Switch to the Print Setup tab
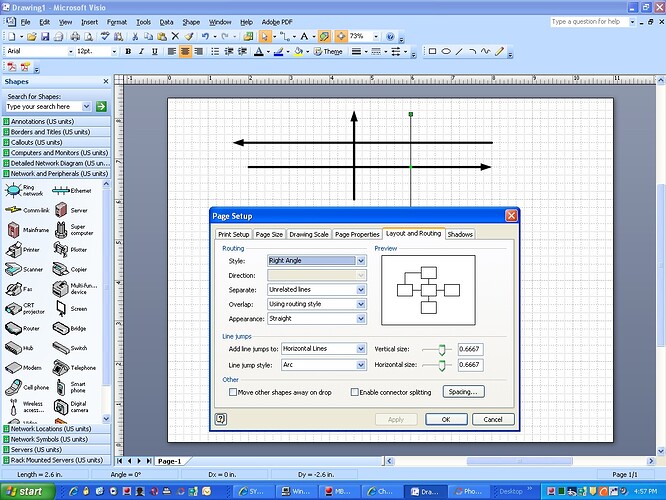Image resolution: width=666 pixels, height=500 pixels. coord(234,234)
